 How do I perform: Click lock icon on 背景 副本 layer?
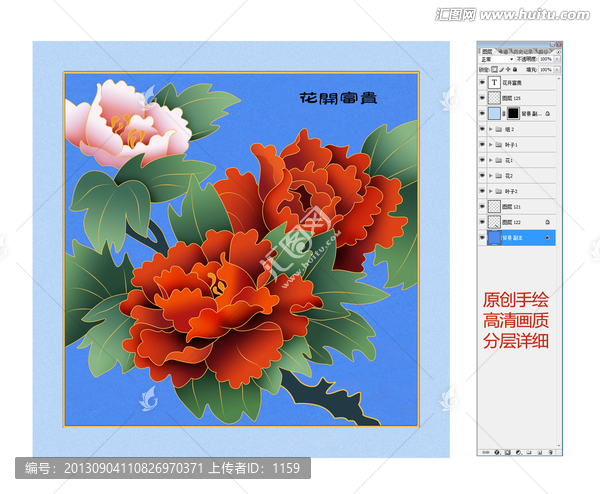click(x=548, y=238)
